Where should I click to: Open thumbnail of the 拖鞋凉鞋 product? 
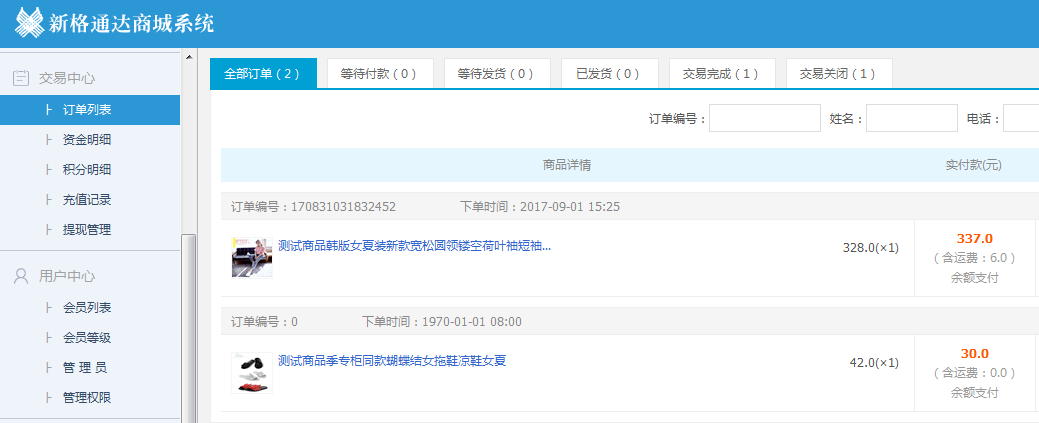click(252, 372)
